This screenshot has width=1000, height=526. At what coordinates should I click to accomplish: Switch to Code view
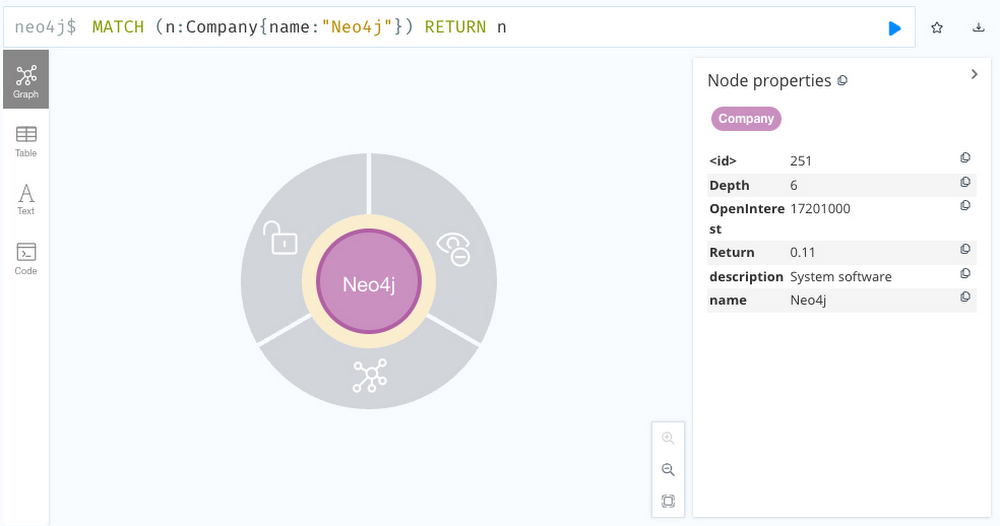(26, 258)
